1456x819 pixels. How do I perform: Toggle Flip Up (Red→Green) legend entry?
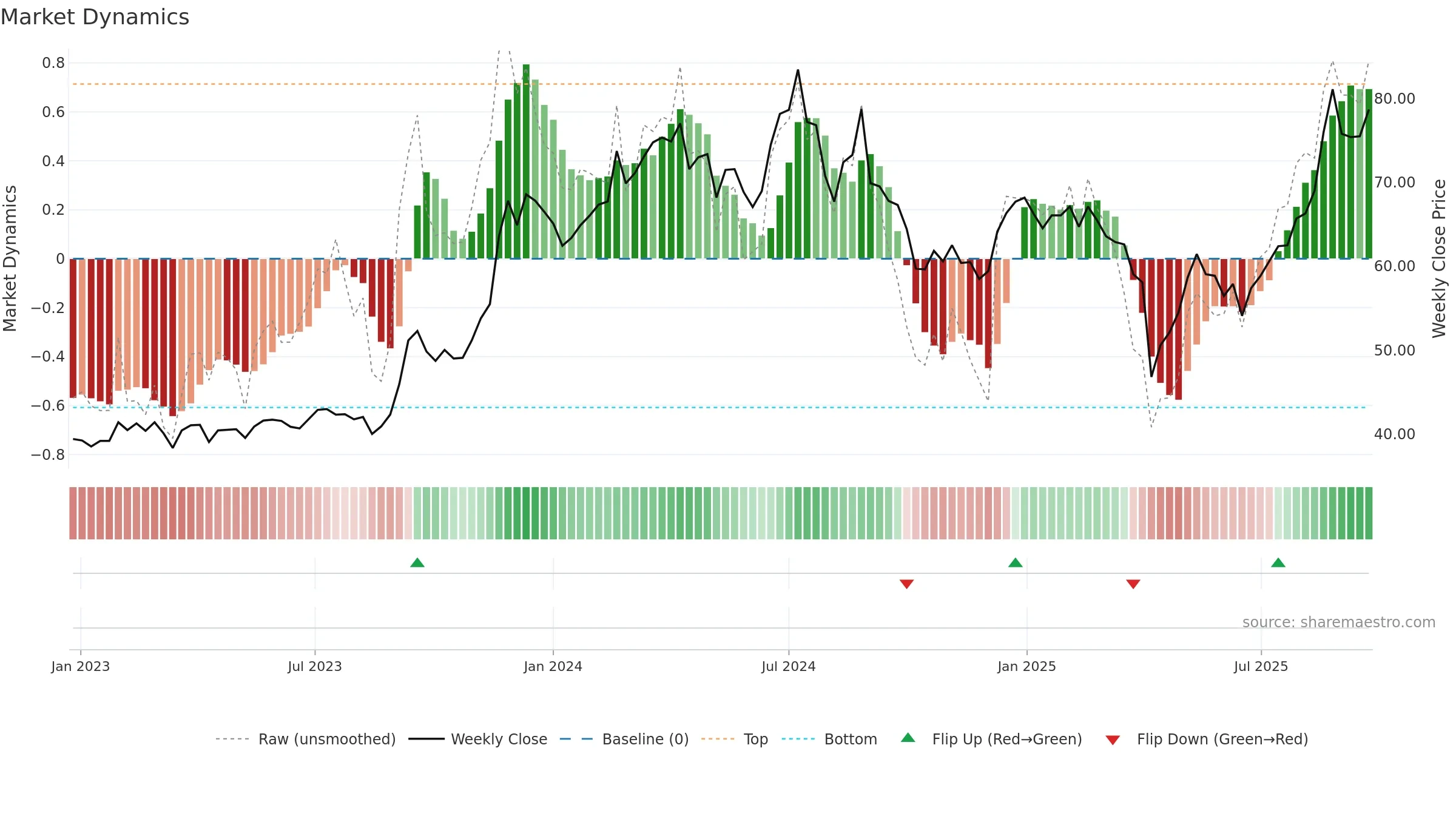[x=992, y=739]
